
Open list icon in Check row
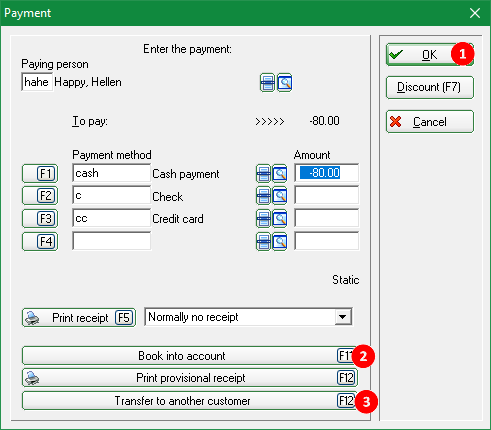[x=263, y=196]
